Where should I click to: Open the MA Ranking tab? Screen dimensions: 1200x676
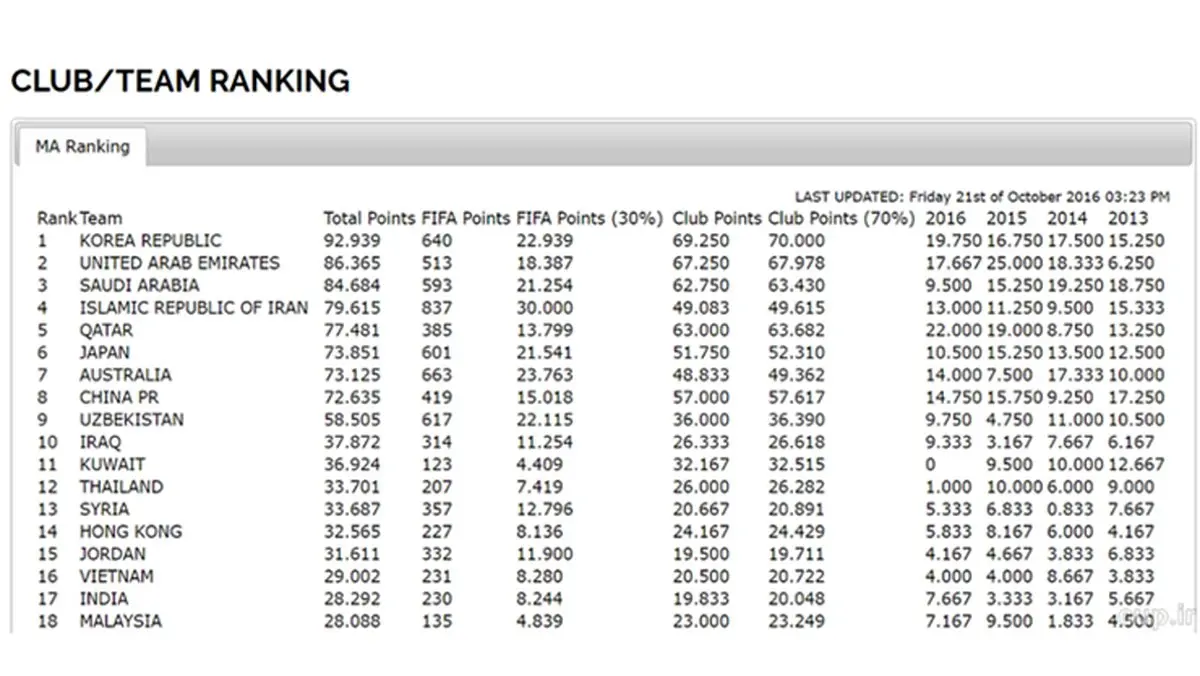[82, 147]
